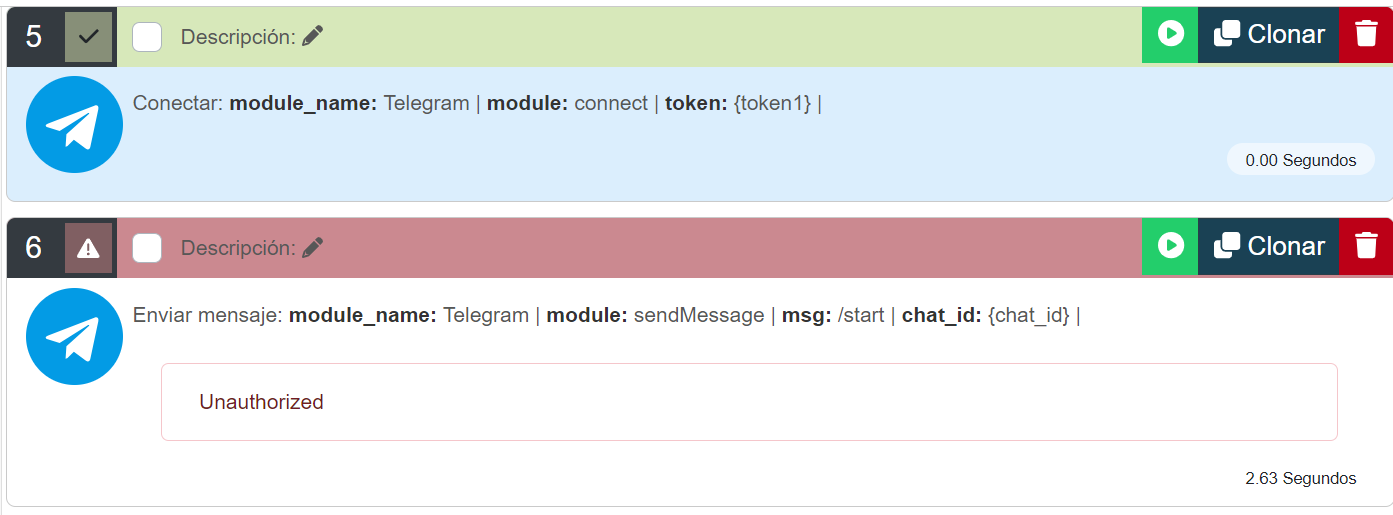Select the step number 6 label
This screenshot has height=515, width=1393.
pyautogui.click(x=34, y=248)
